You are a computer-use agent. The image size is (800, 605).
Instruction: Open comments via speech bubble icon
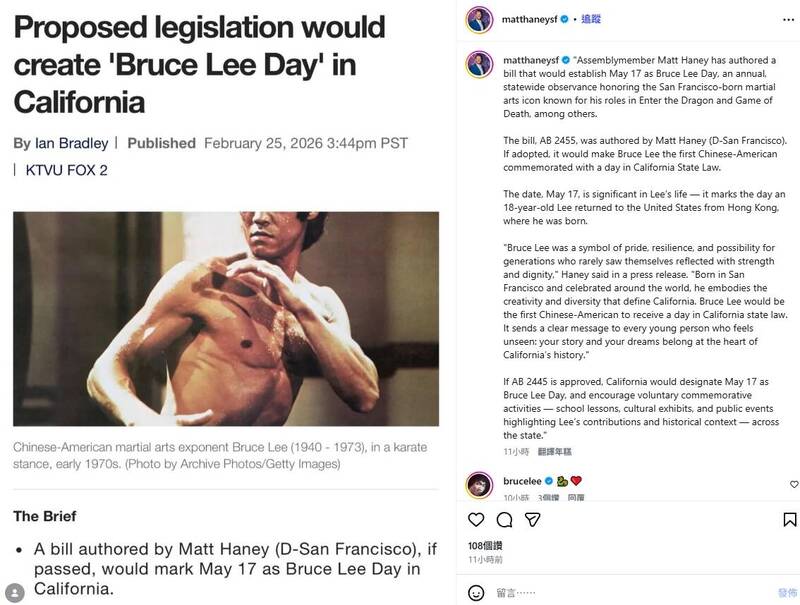(x=505, y=520)
